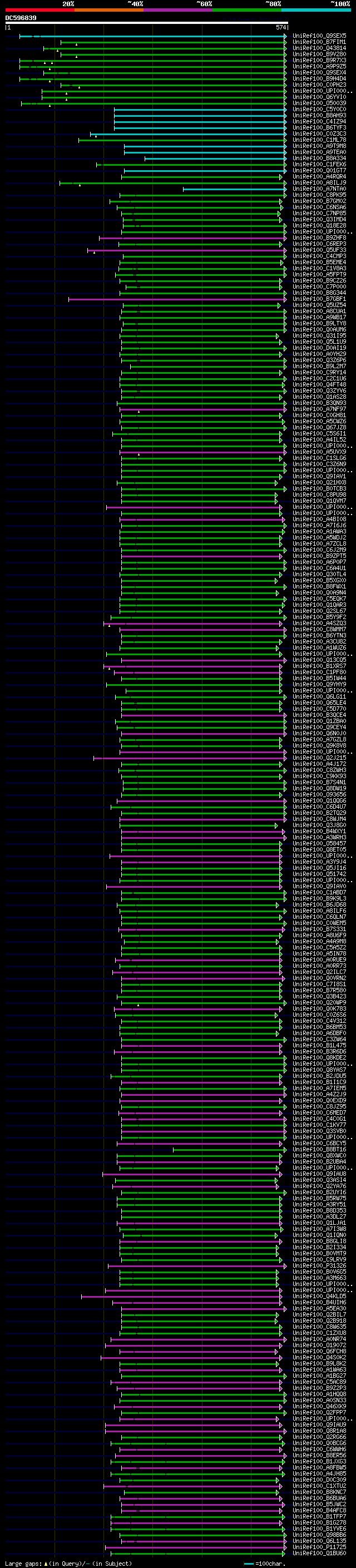
Task: Click the cyan ~100% identity color segment
Action: point(316,11)
